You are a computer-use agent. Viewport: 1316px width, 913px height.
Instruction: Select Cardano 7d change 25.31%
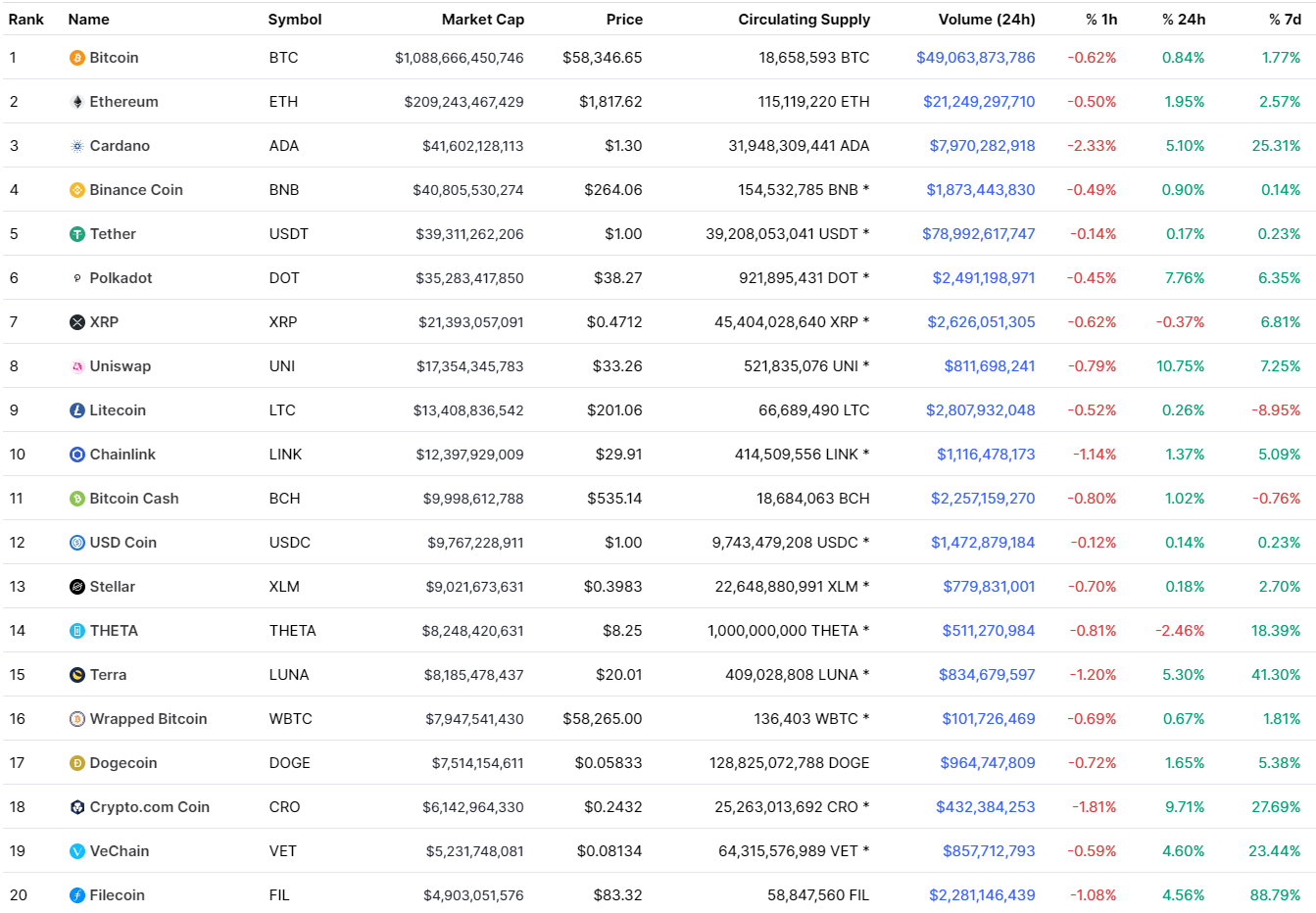(1277, 146)
